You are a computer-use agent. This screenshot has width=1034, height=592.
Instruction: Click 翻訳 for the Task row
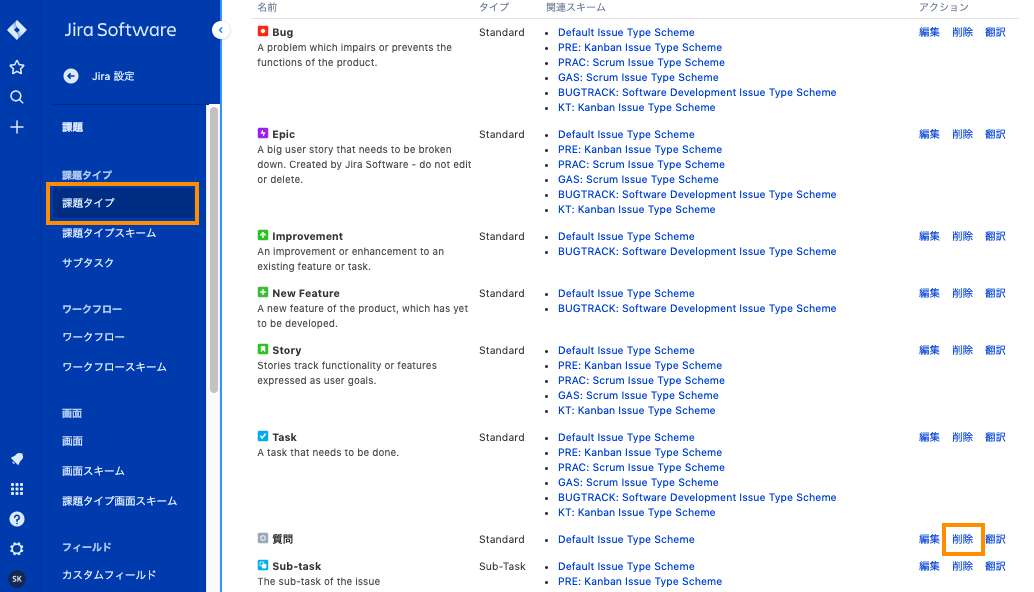(x=995, y=437)
